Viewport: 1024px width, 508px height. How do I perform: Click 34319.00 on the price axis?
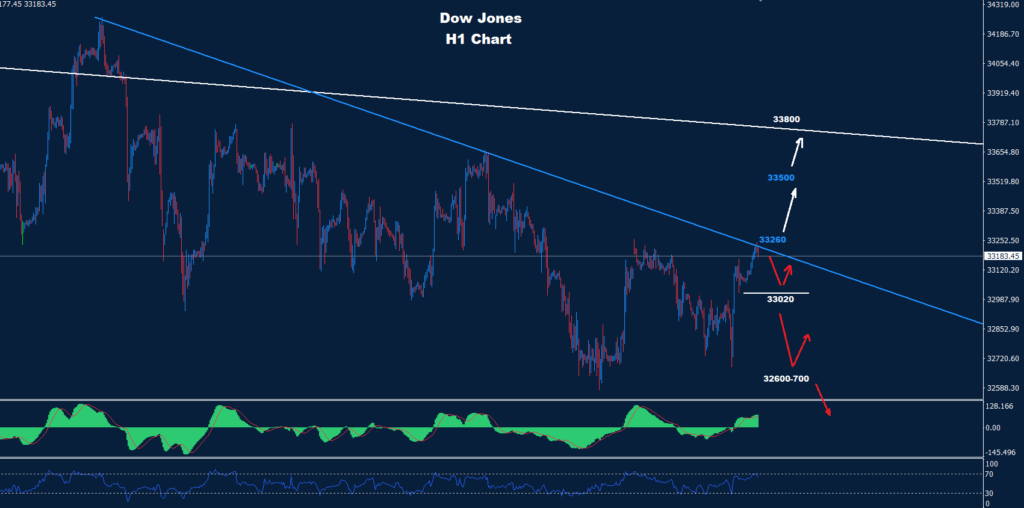coord(1003,4)
